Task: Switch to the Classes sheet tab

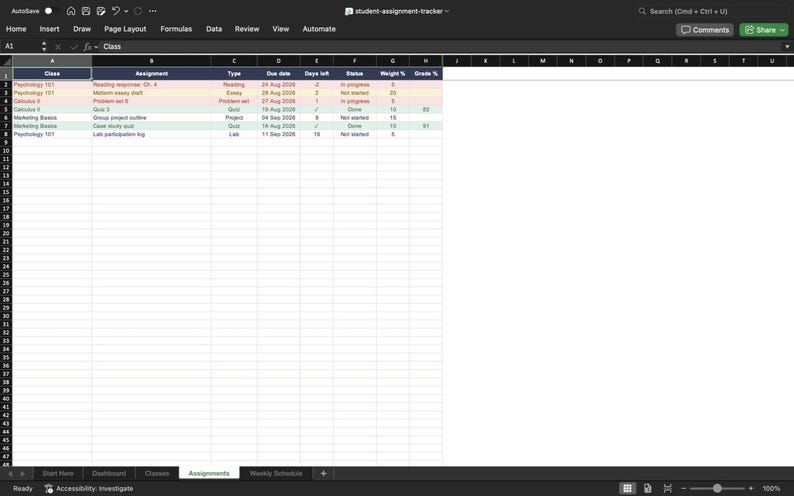Action: [157, 473]
